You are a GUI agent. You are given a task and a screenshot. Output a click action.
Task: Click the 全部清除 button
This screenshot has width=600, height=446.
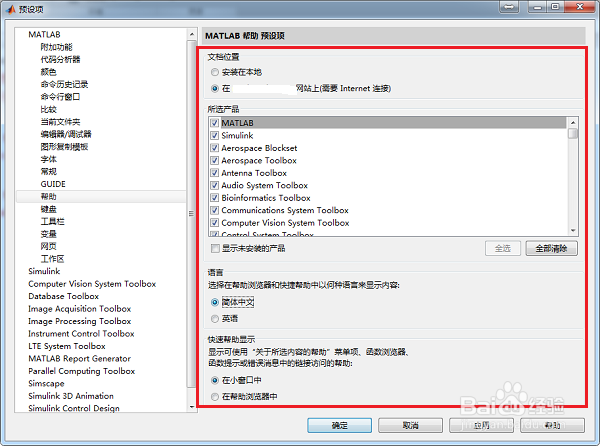551,248
